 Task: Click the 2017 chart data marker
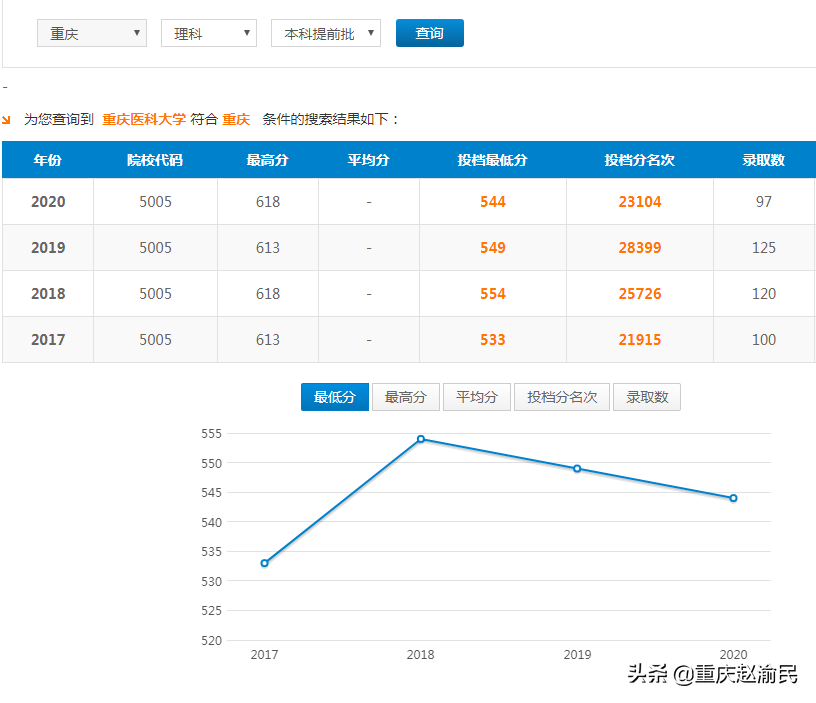(x=264, y=563)
